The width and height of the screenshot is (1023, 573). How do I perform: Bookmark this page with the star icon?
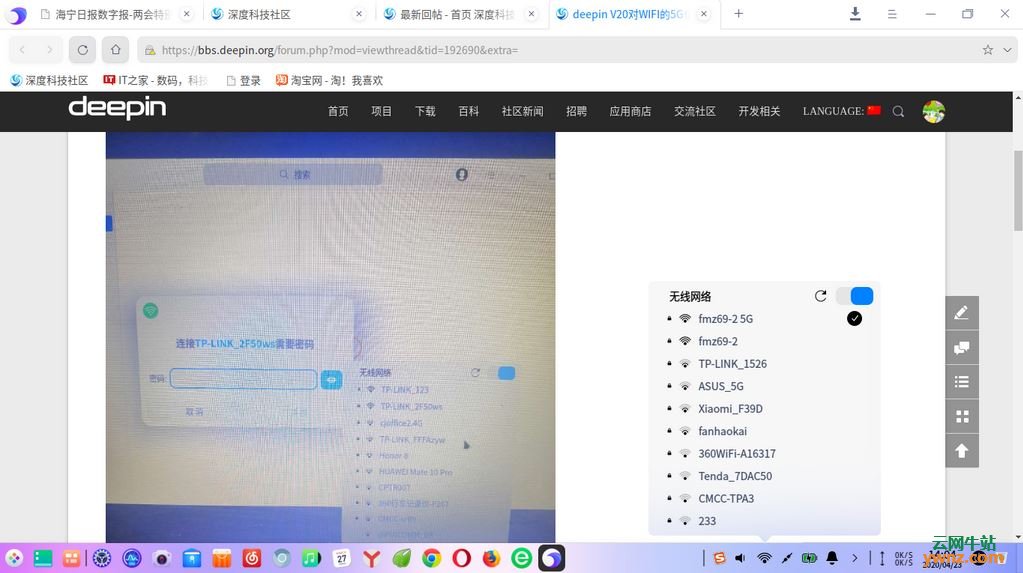[x=988, y=50]
